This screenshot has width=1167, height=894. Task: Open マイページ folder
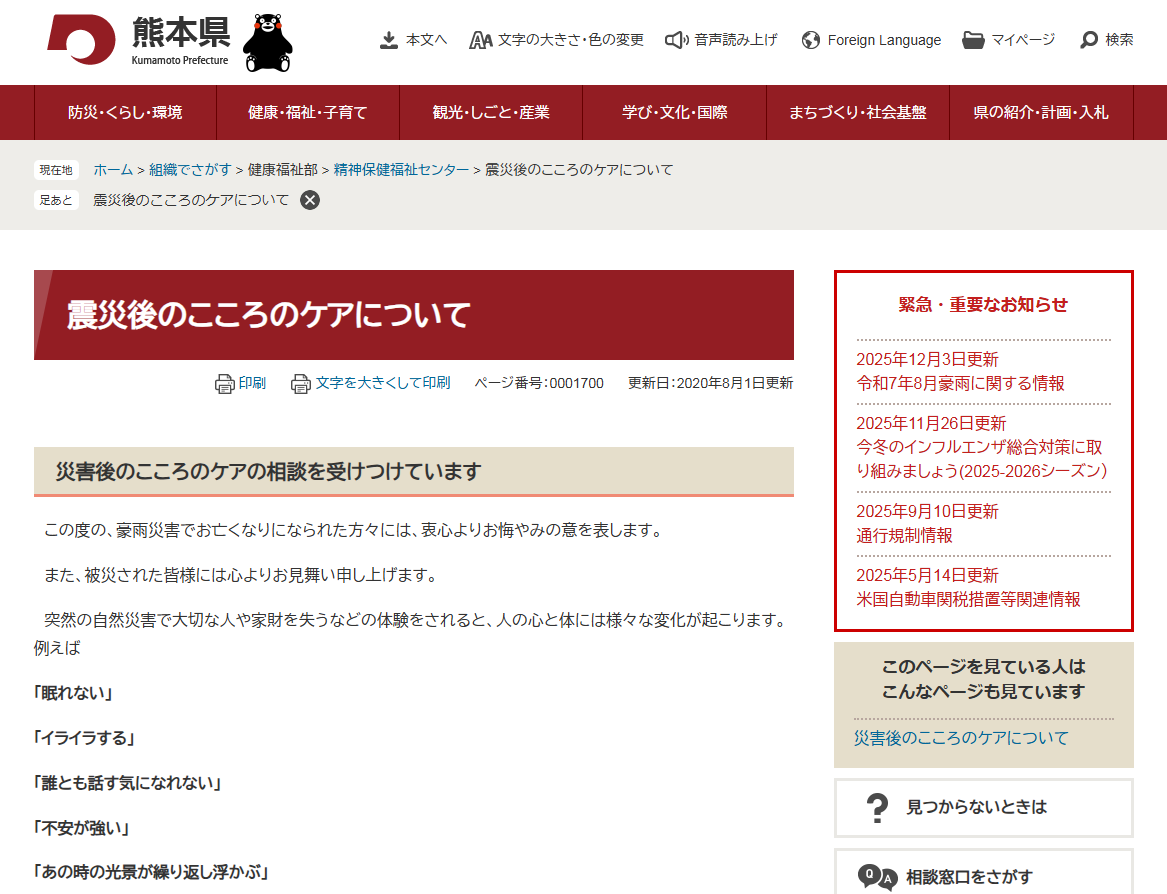(973, 40)
